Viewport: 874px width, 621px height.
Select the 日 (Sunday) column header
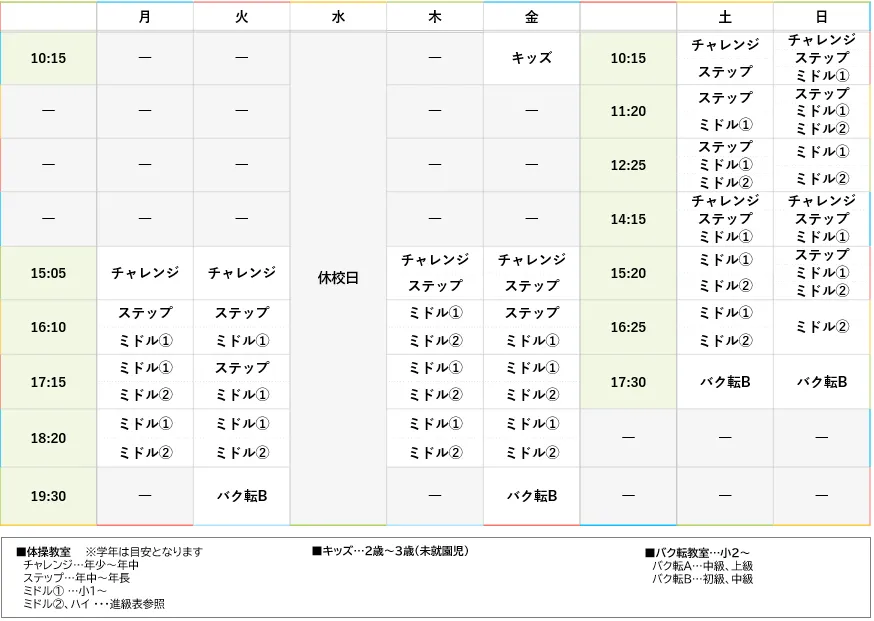(x=821, y=16)
